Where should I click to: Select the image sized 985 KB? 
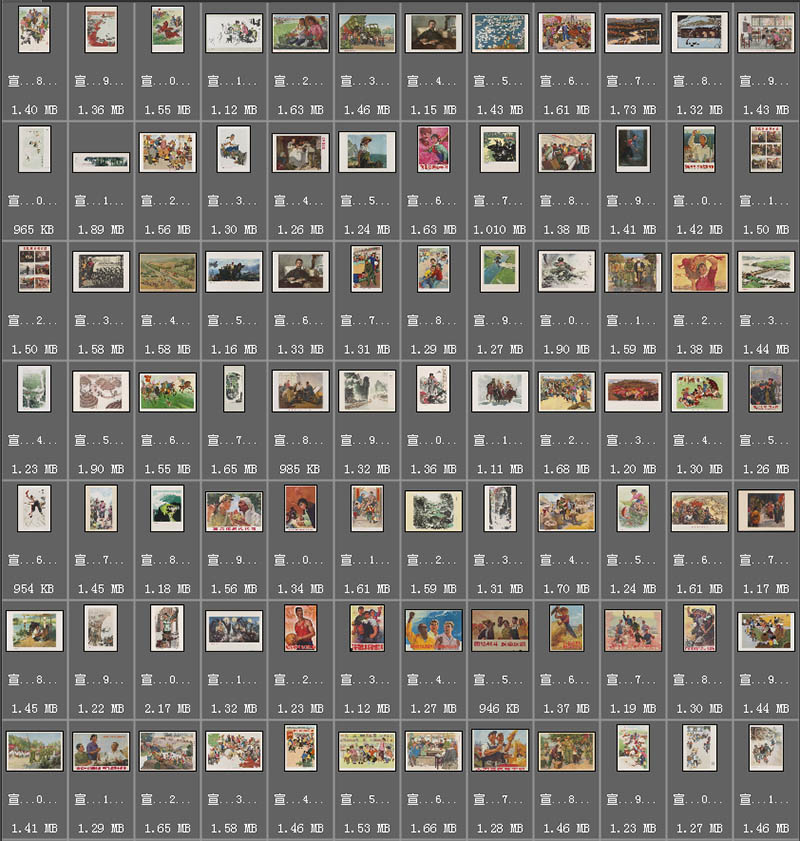[x=300, y=391]
